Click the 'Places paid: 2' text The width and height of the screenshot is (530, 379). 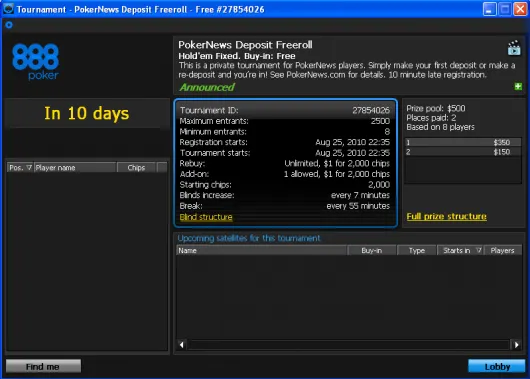[x=431, y=118]
